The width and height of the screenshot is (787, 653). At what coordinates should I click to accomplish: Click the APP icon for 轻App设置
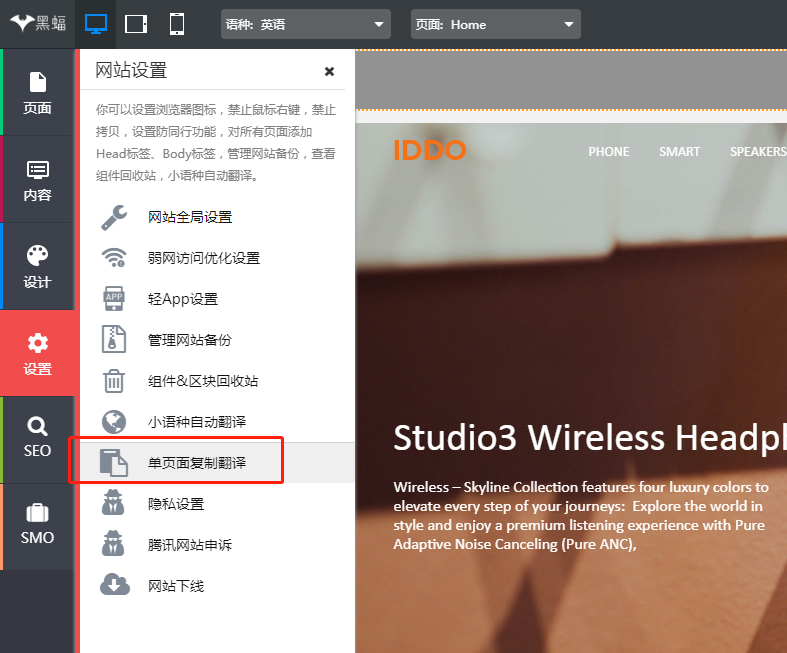pos(115,299)
